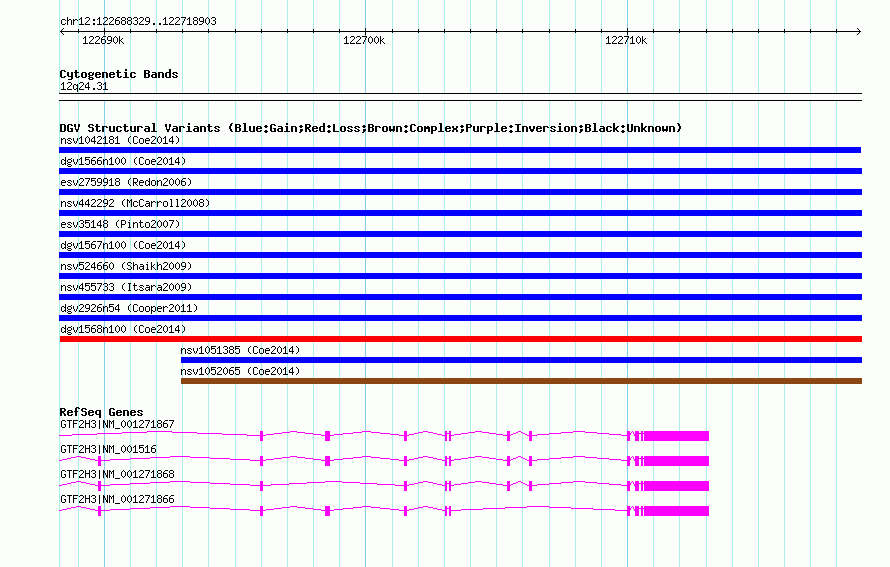Click the left arrowhead of the ruler
Image resolution: width=890 pixels, height=567 pixels.
[62, 32]
